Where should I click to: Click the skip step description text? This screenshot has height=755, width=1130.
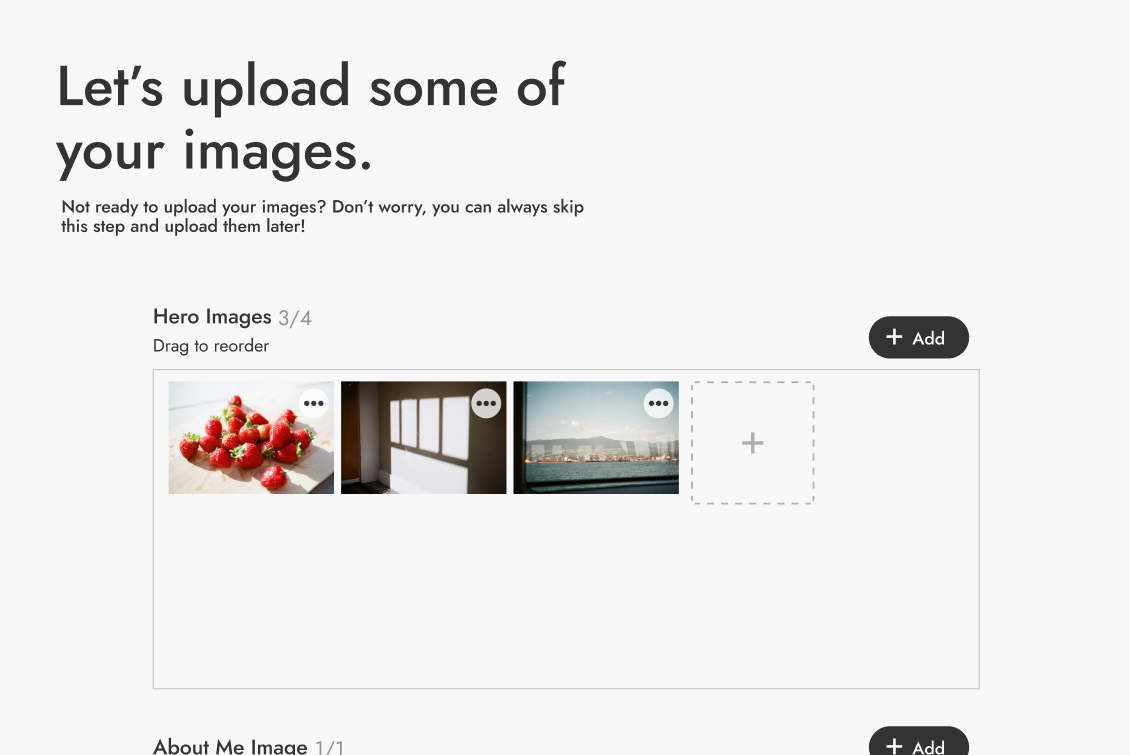point(322,216)
